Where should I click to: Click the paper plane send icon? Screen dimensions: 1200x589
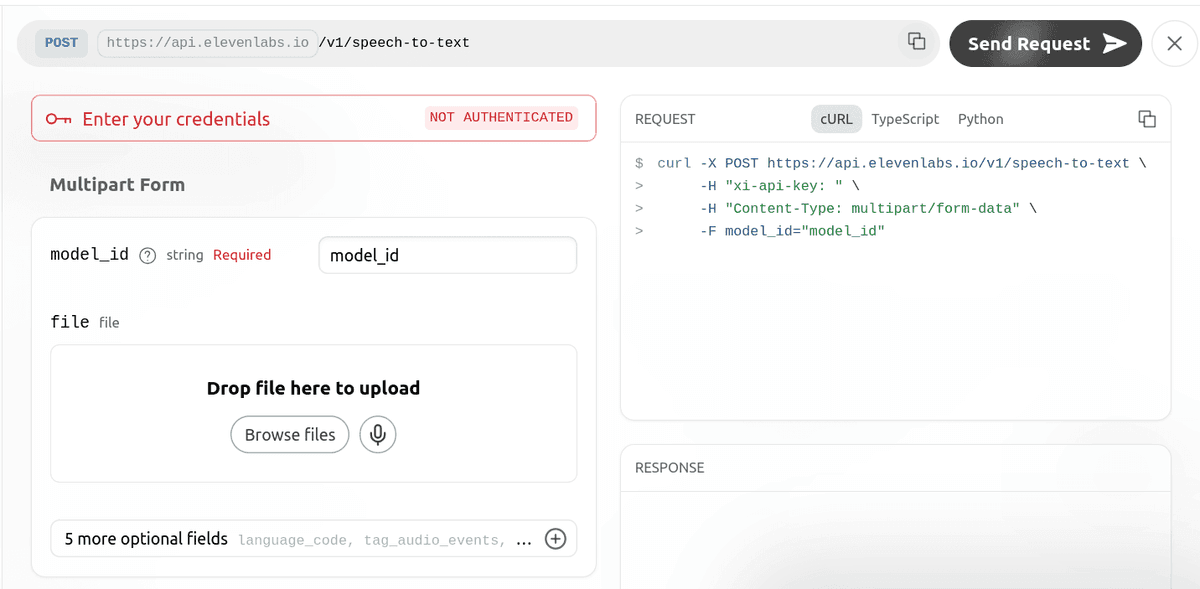[1114, 44]
